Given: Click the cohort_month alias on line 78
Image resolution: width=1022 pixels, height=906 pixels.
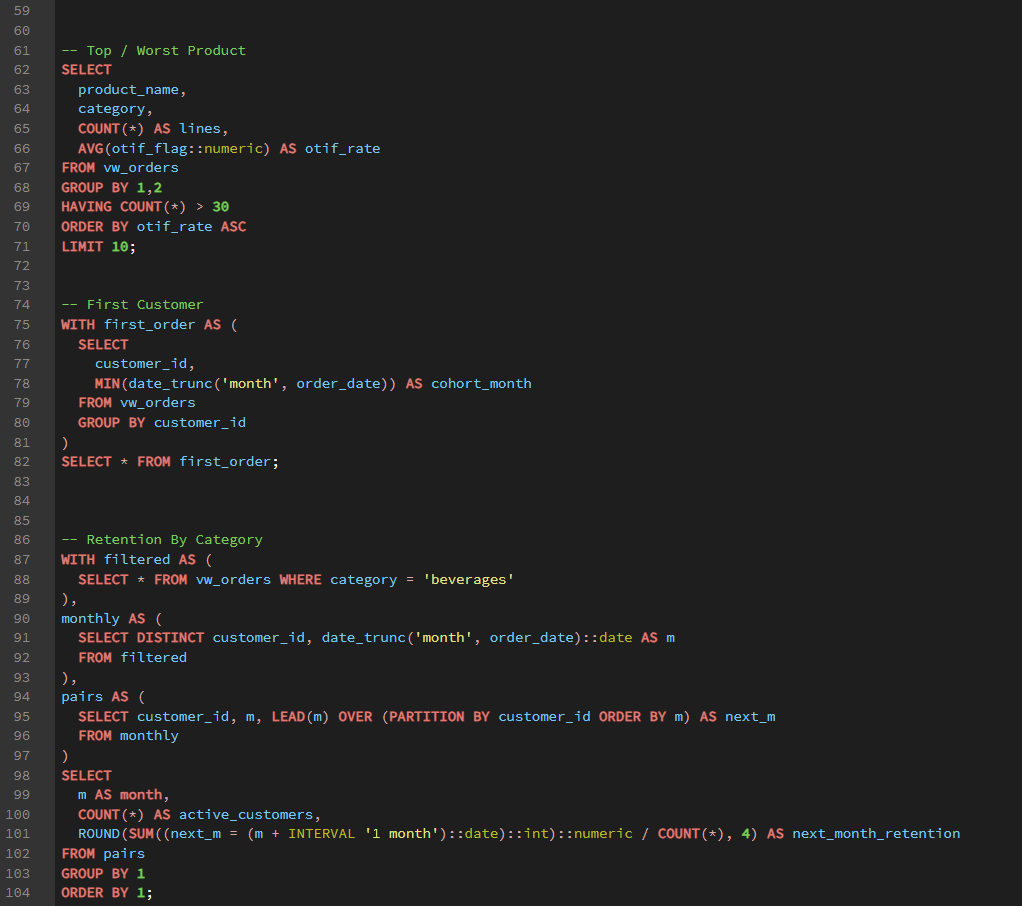Looking at the screenshot, I should pos(481,383).
